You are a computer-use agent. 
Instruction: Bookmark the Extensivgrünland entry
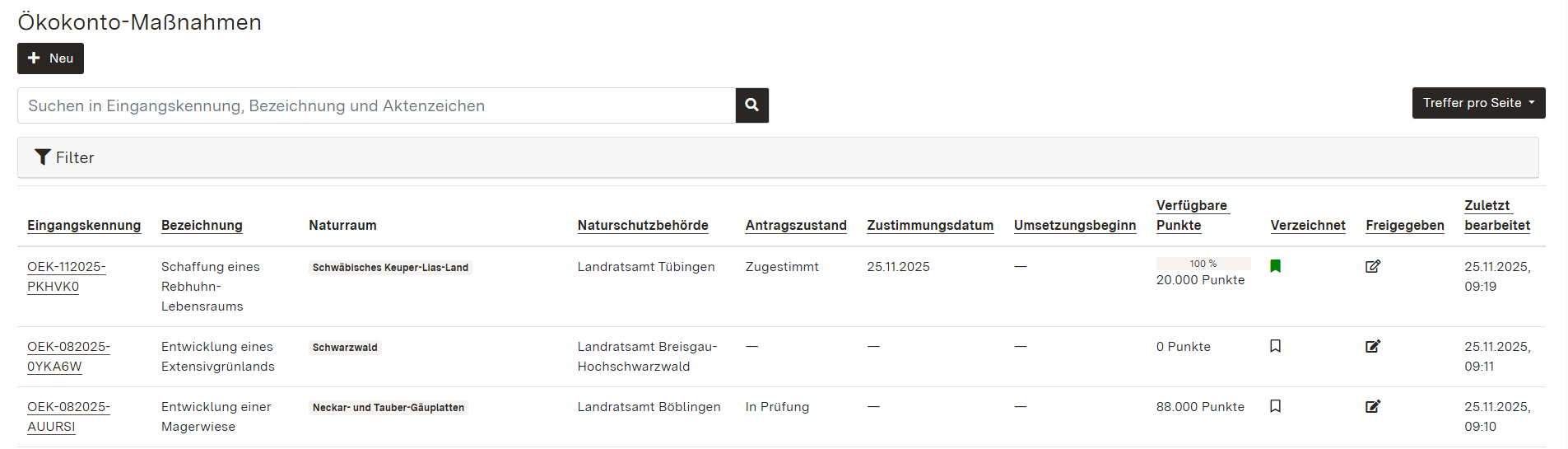1275,346
